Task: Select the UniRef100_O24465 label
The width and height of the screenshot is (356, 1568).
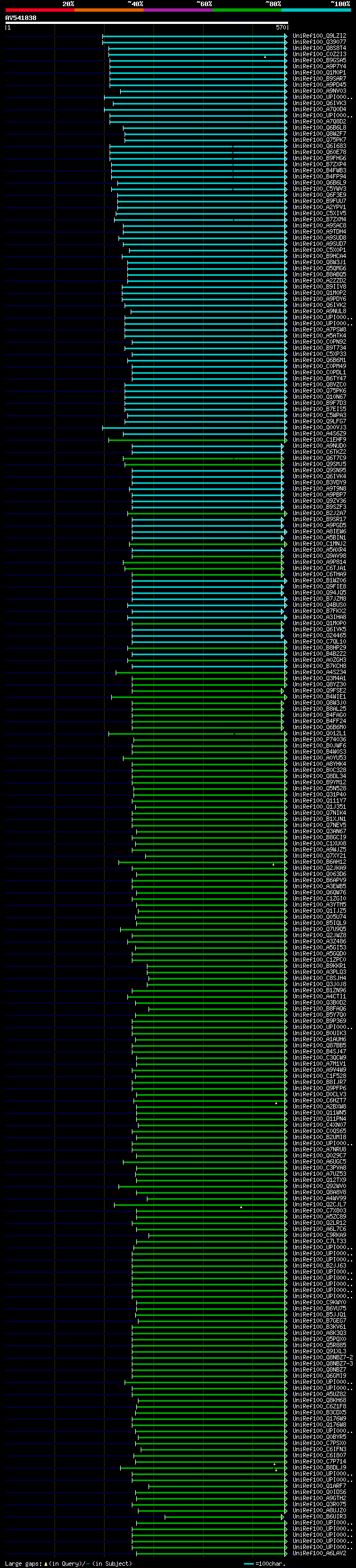Action: tap(319, 635)
